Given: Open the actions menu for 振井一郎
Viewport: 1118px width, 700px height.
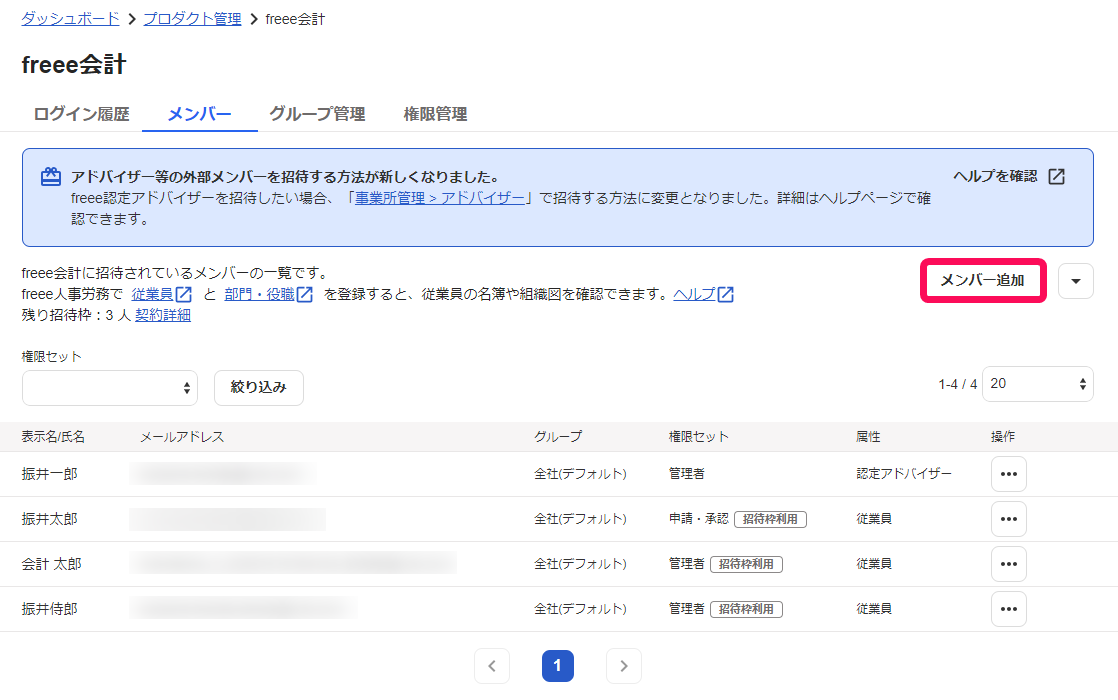Looking at the screenshot, I should (x=1009, y=474).
